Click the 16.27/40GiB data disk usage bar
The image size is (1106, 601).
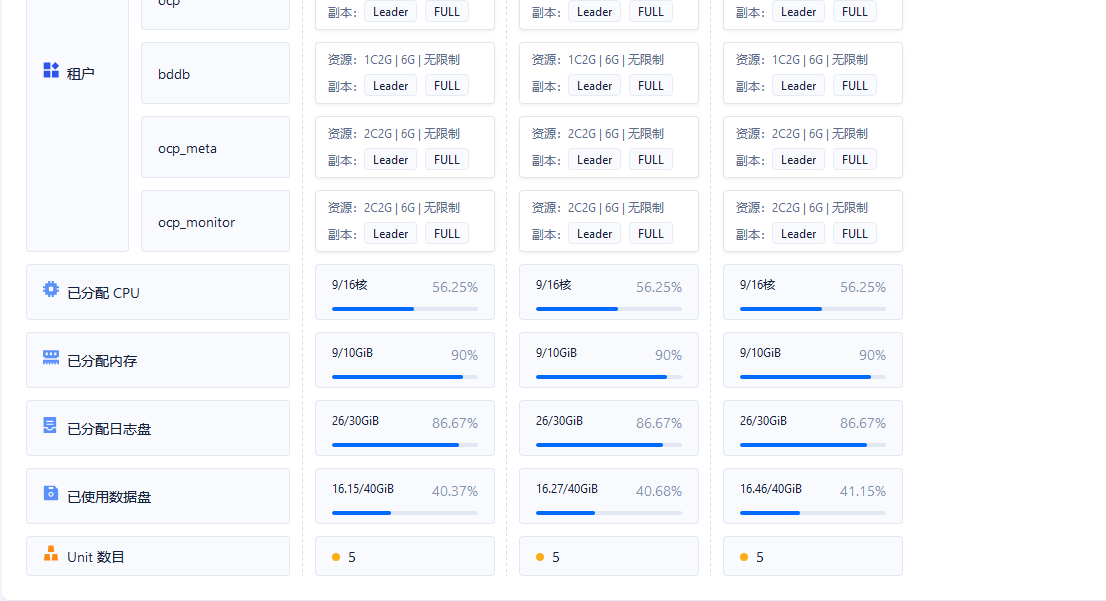coord(609,513)
